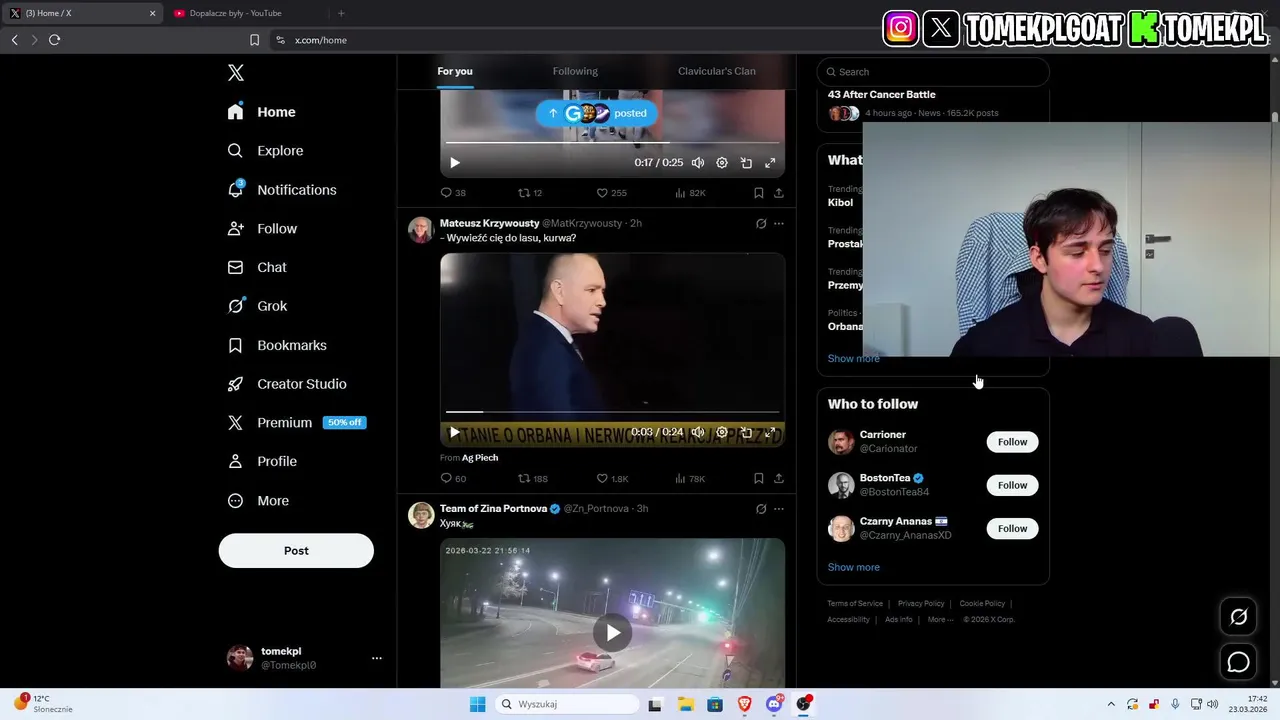Repost the post with 188 reposts
The image size is (1280, 720).
pyautogui.click(x=533, y=479)
